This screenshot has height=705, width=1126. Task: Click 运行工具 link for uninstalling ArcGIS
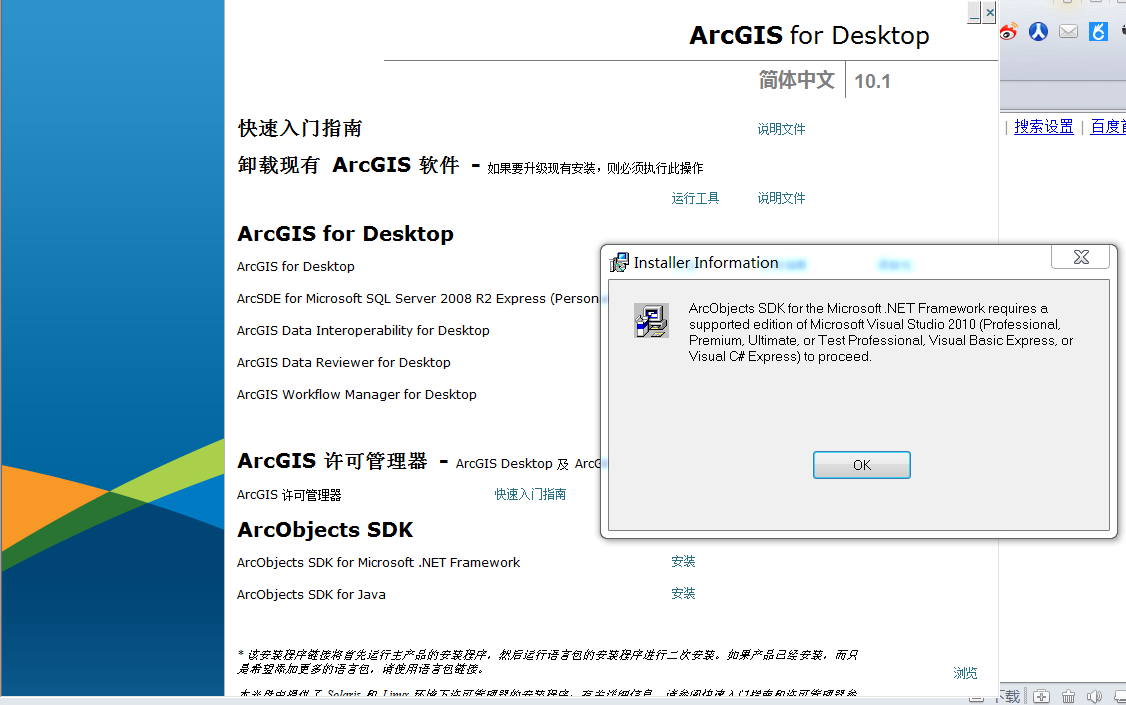(x=695, y=198)
